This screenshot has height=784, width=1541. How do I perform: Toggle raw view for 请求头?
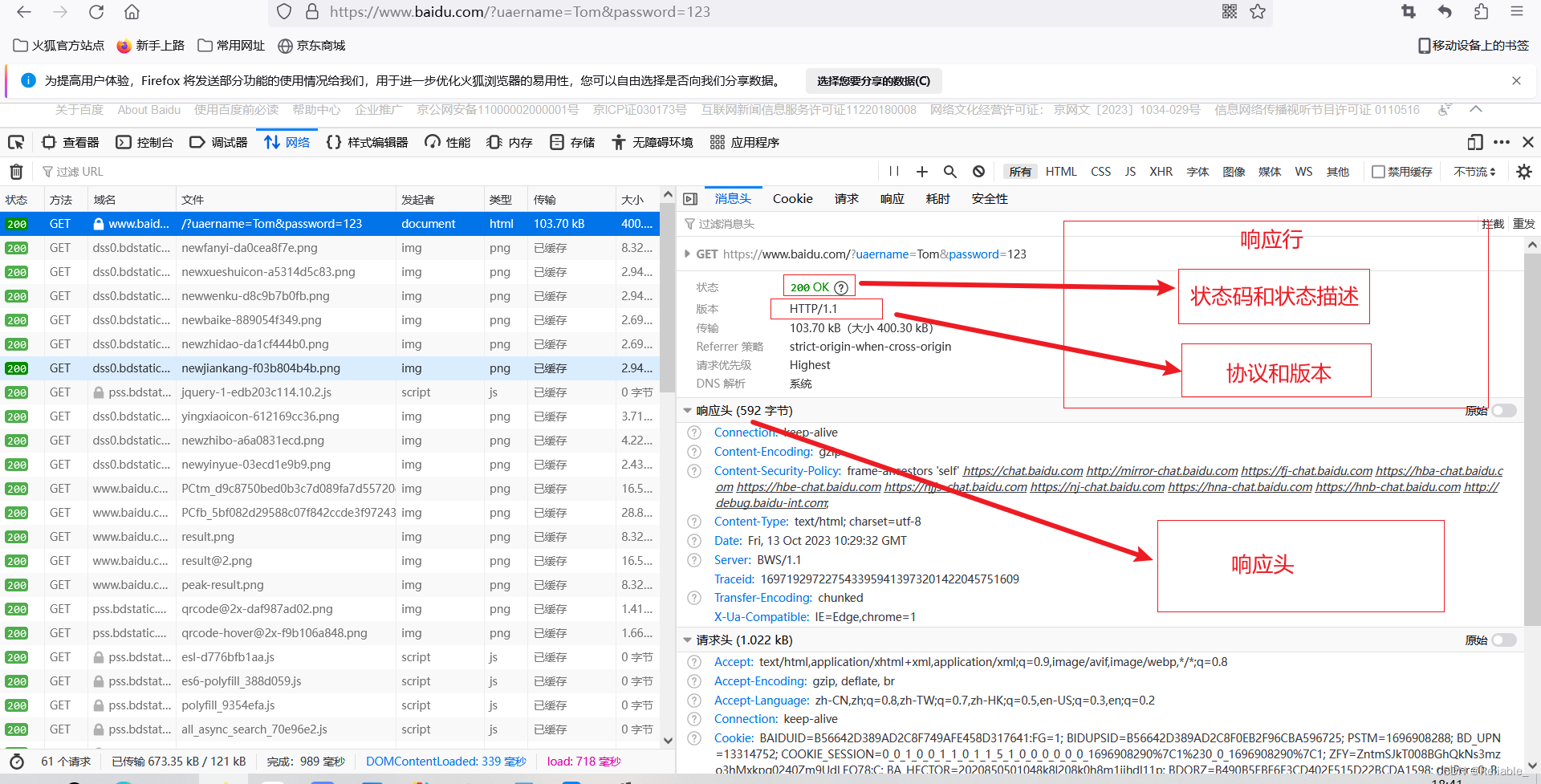[1504, 640]
